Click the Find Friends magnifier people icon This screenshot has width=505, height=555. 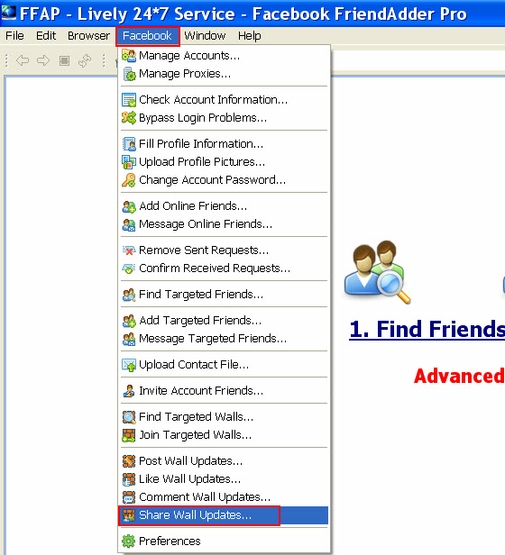point(377,272)
